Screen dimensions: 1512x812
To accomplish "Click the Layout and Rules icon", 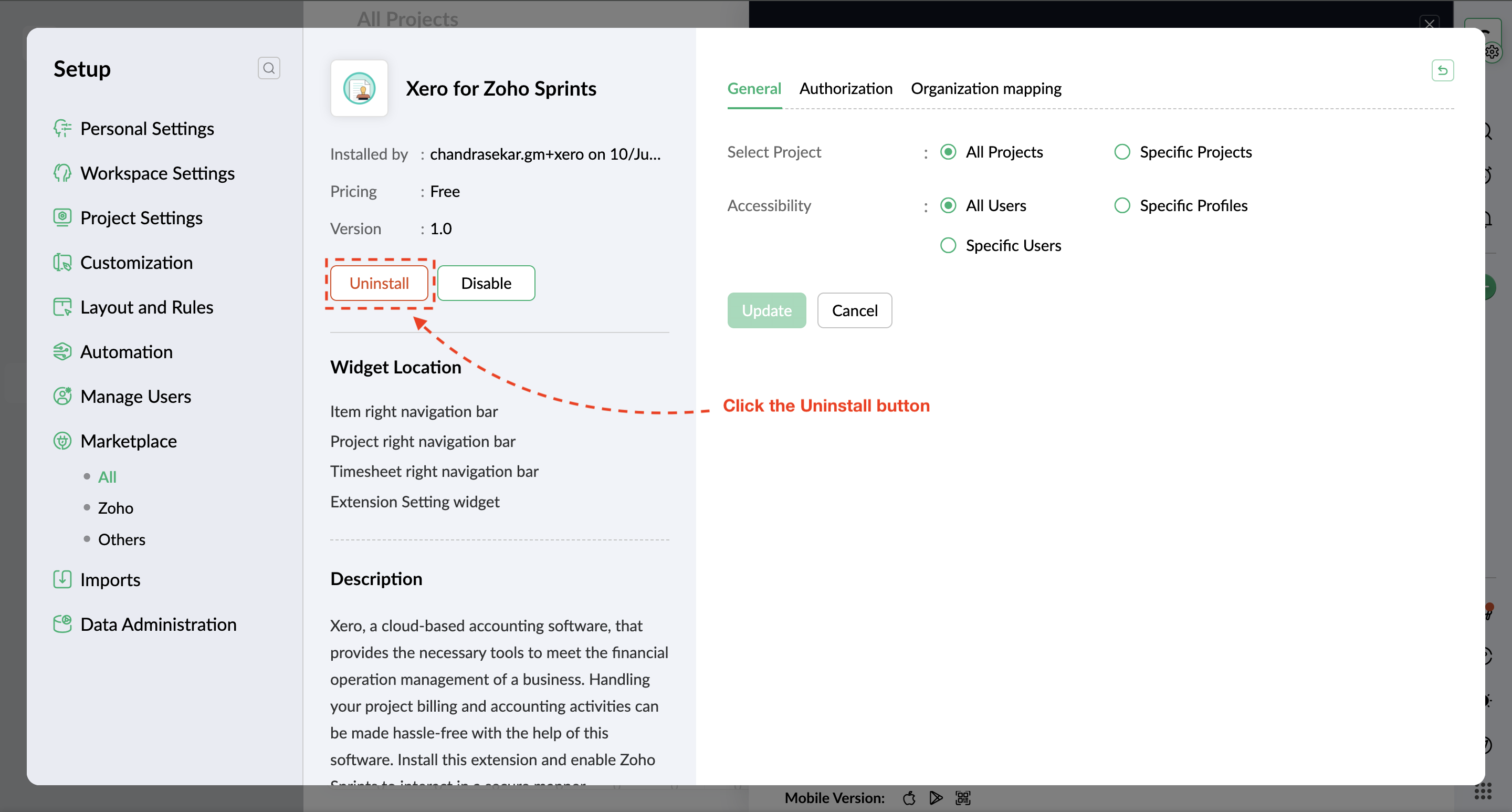I will pyautogui.click(x=62, y=307).
